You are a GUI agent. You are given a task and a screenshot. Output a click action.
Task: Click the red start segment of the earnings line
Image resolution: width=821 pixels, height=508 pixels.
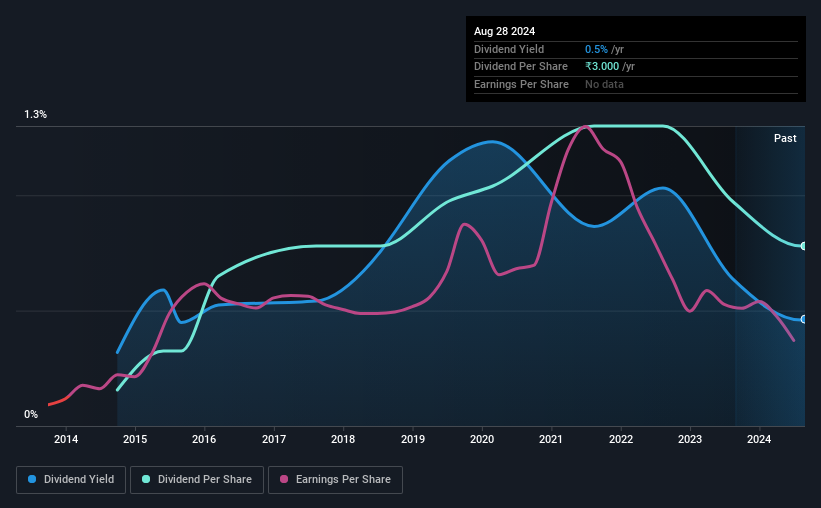(58, 402)
